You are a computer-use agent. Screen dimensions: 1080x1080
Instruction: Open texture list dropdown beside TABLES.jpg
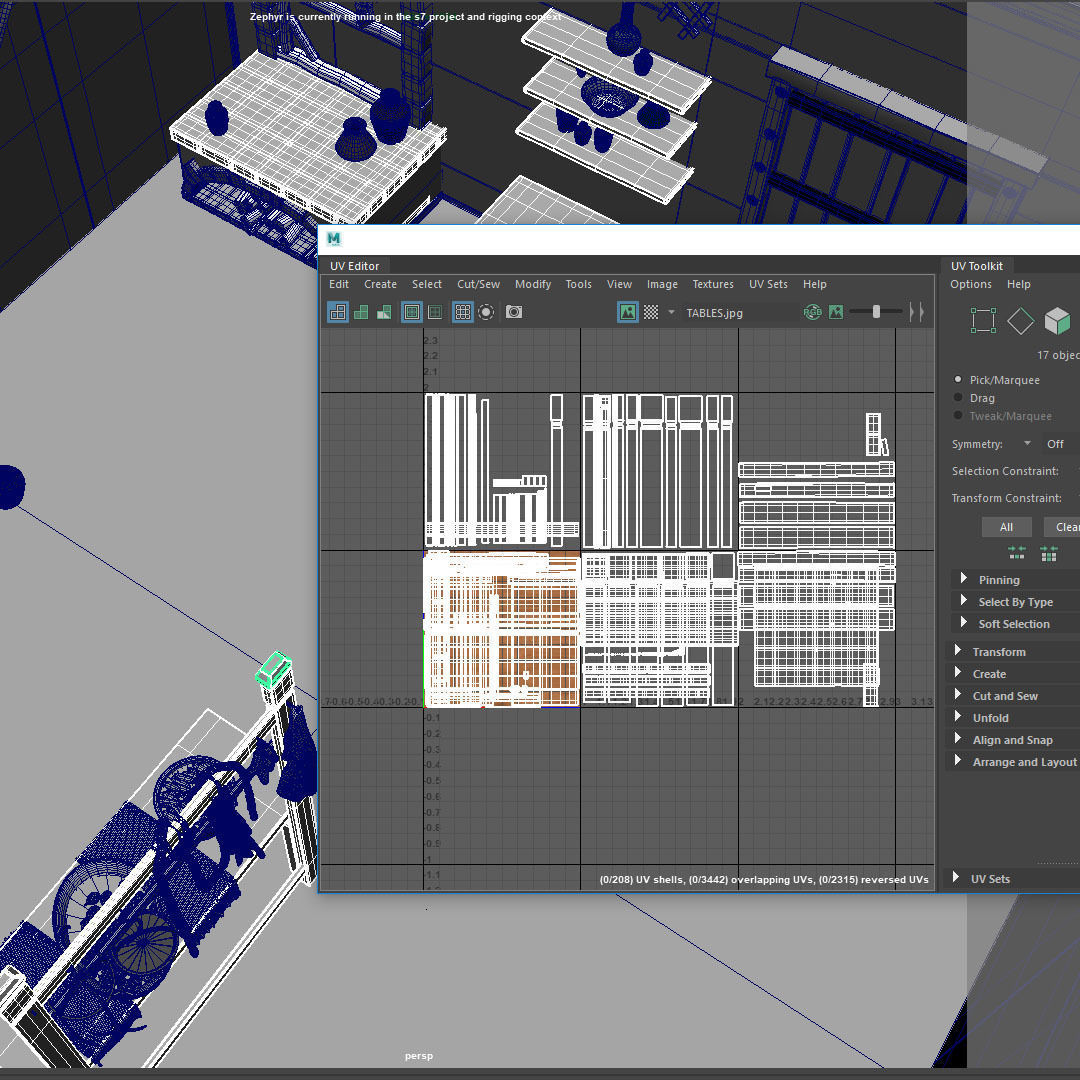point(671,313)
